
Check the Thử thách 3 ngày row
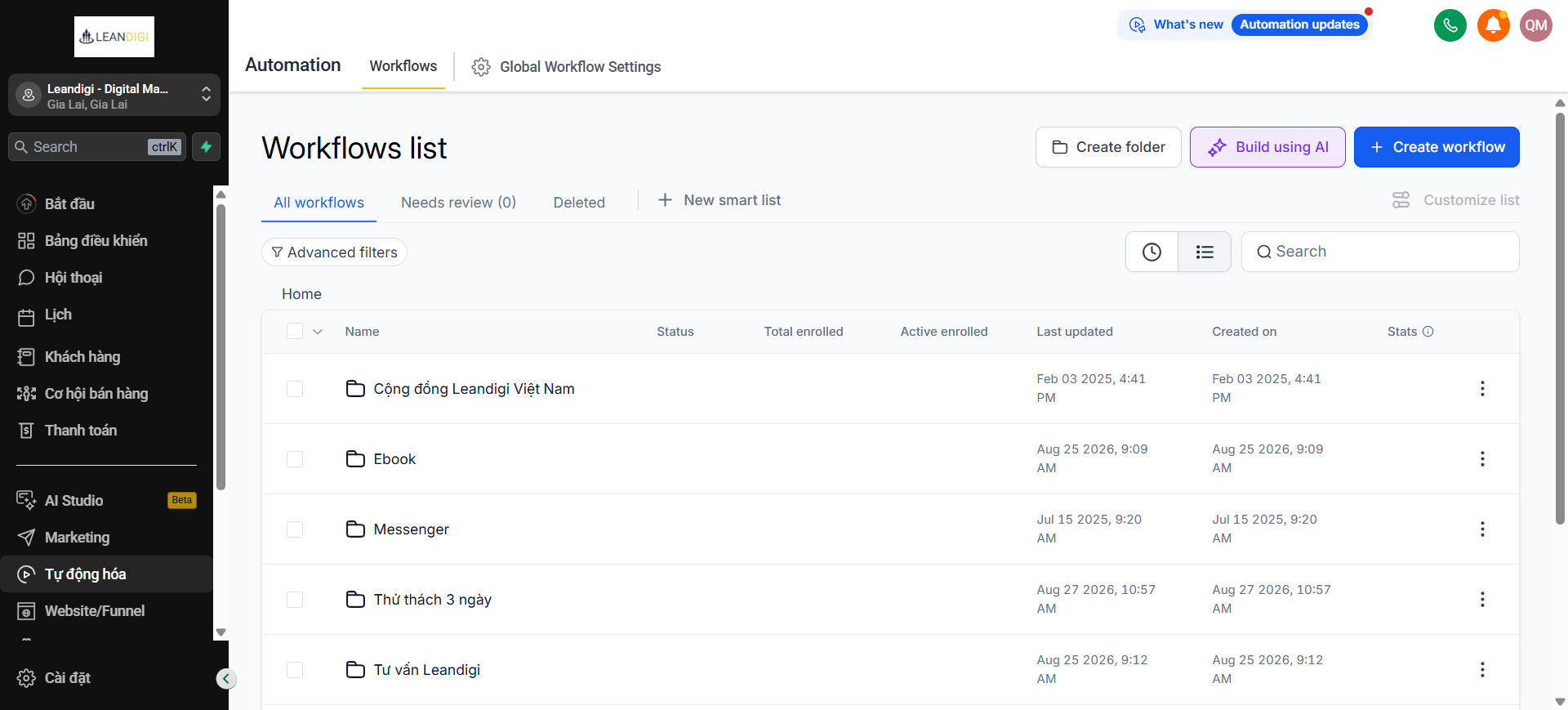click(295, 600)
